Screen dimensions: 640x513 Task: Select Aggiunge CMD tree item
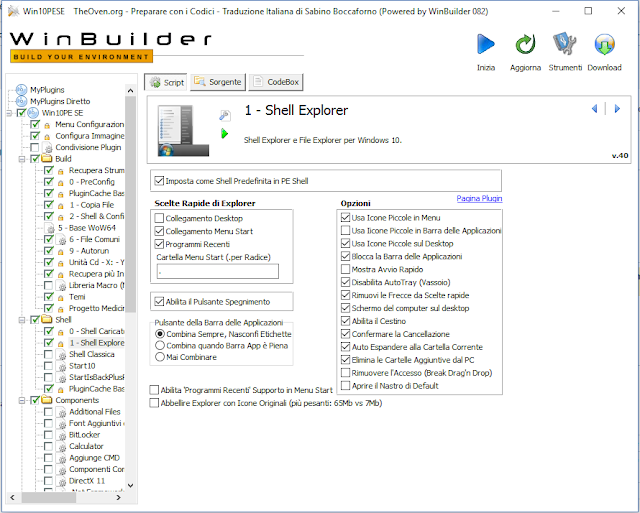94,458
